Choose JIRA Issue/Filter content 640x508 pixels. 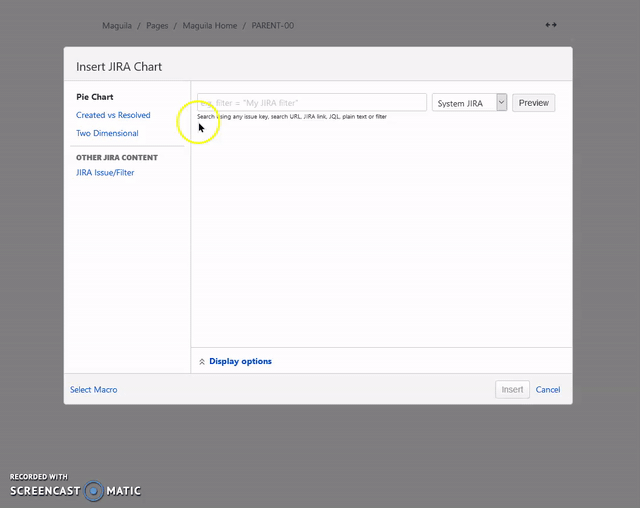click(105, 173)
